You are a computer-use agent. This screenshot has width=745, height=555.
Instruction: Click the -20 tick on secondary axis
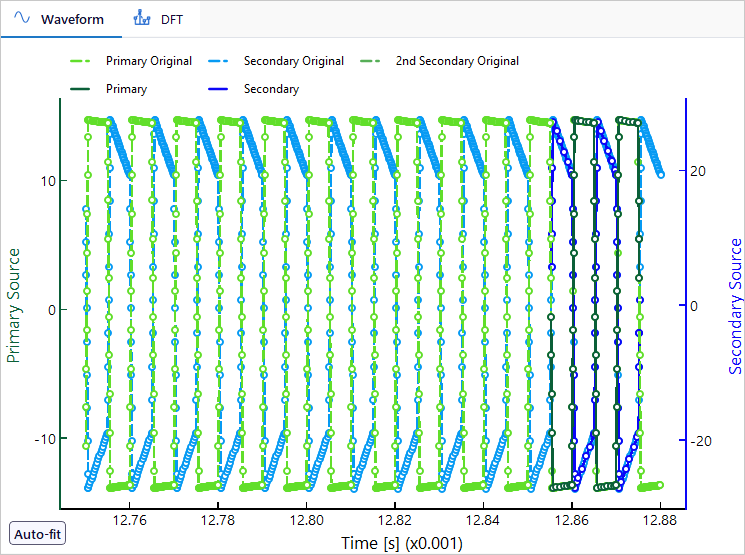(701, 441)
